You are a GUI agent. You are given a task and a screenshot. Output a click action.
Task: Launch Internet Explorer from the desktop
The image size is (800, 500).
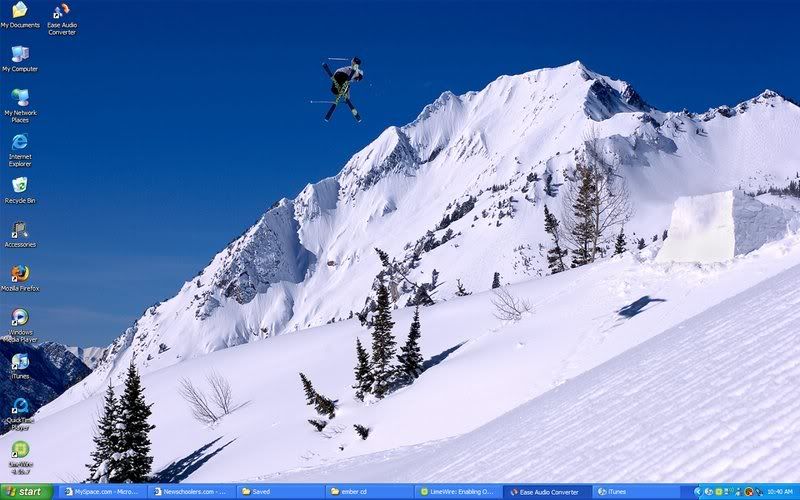pyautogui.click(x=19, y=142)
